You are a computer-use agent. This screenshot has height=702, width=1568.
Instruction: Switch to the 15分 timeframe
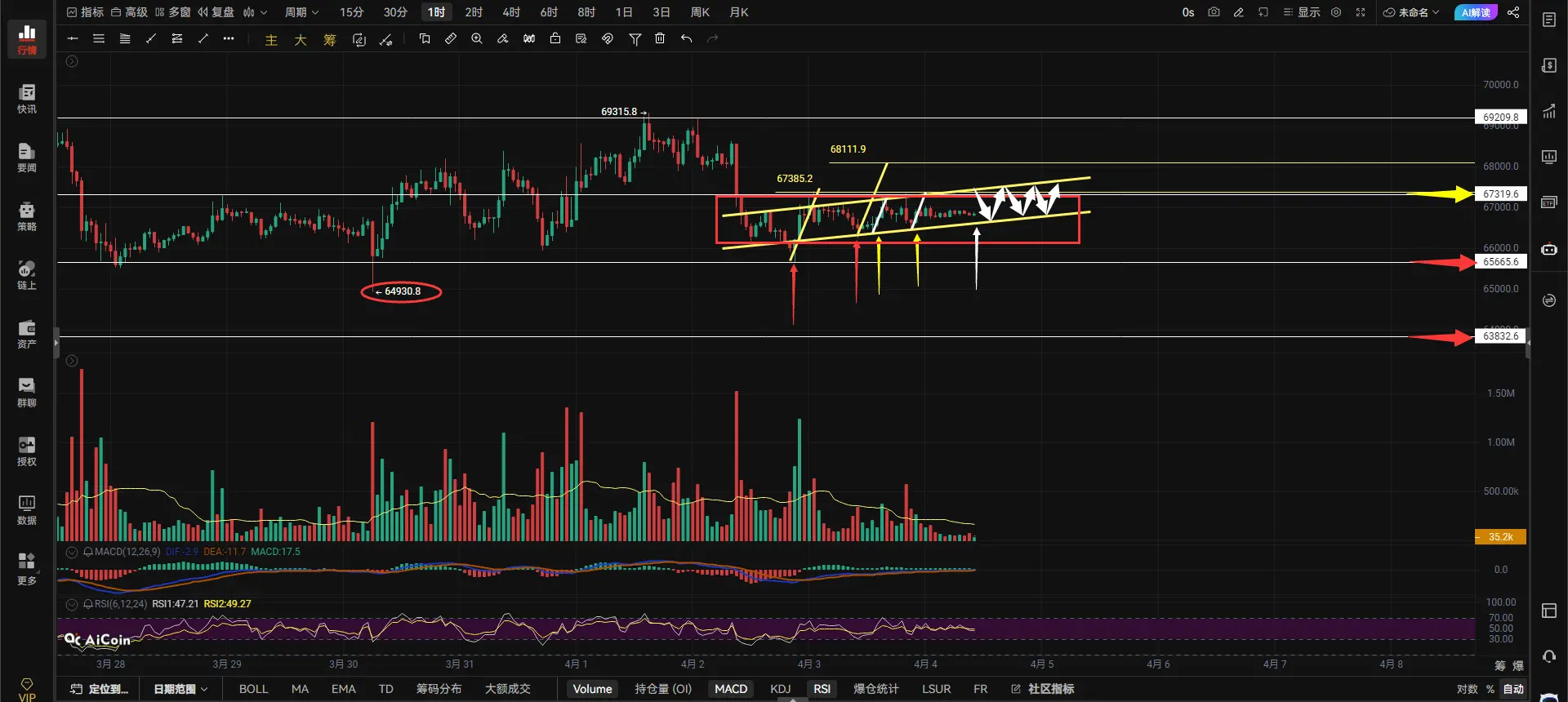(x=352, y=12)
